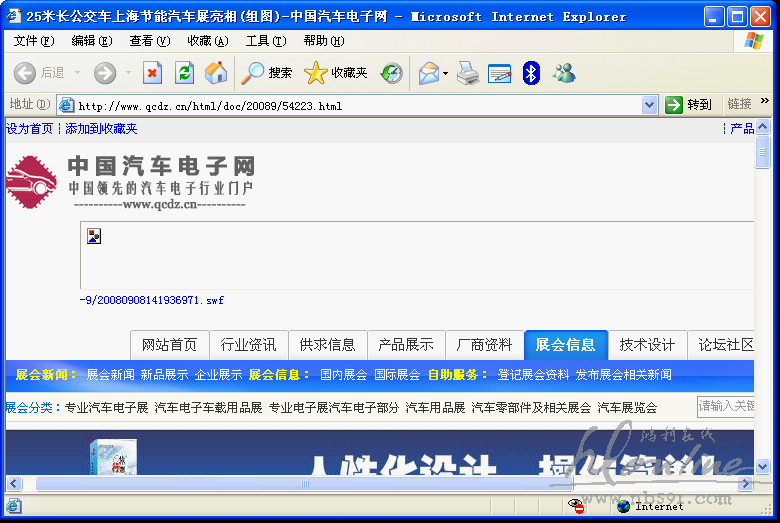Go to the Home page icon
The width and height of the screenshot is (780, 523).
[x=216, y=73]
